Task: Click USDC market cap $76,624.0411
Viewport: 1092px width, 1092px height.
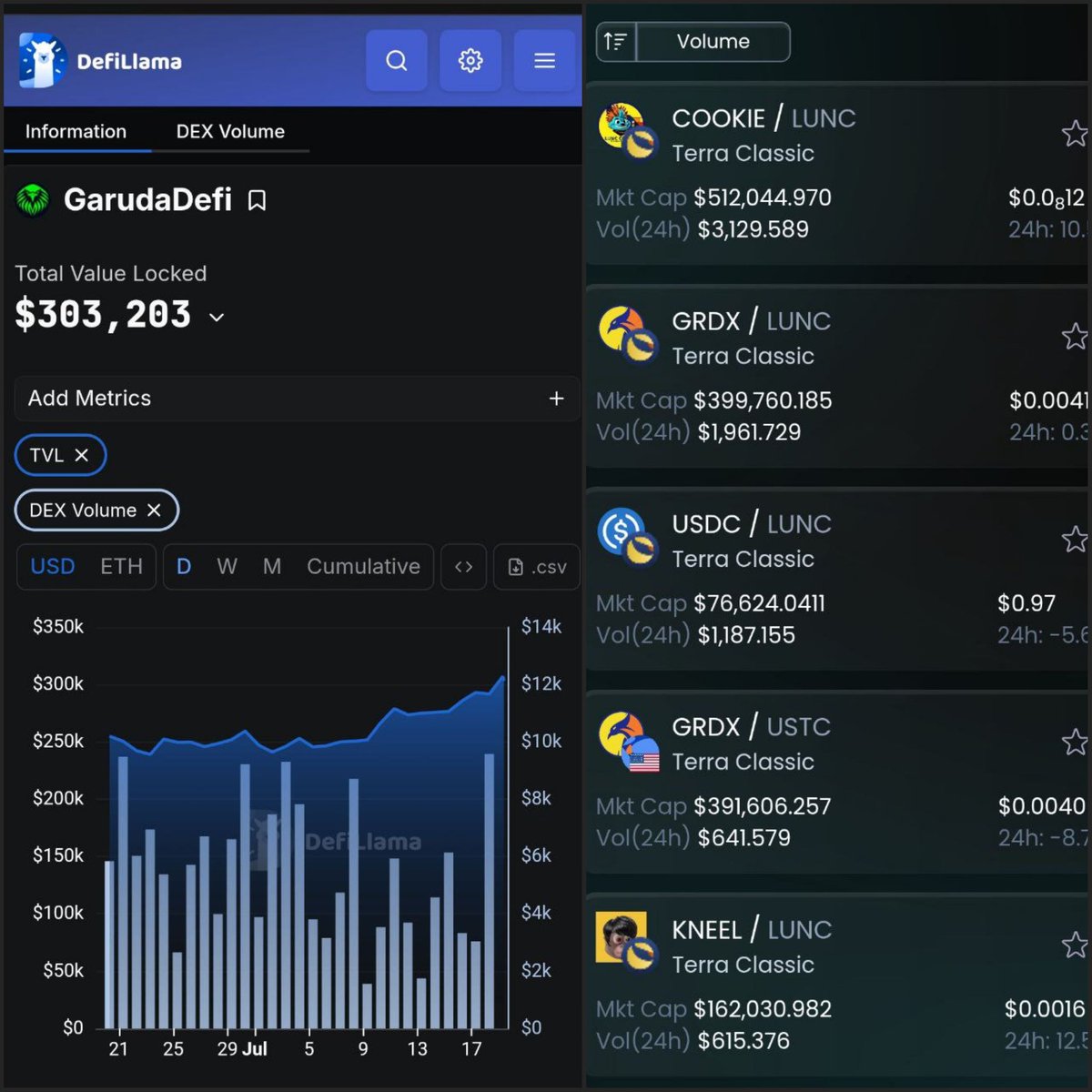Action: [759, 603]
